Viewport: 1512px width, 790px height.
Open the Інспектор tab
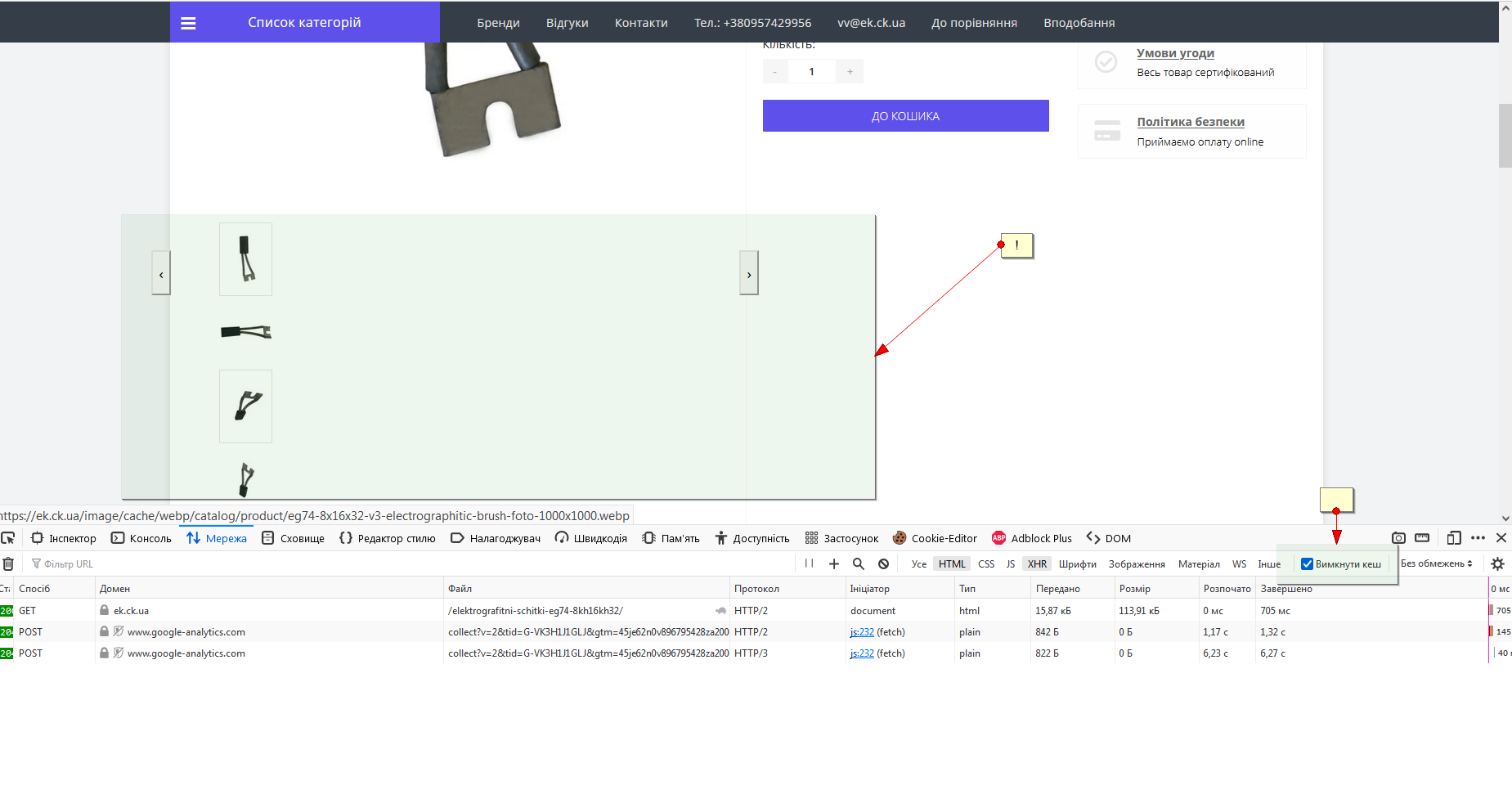[64, 538]
